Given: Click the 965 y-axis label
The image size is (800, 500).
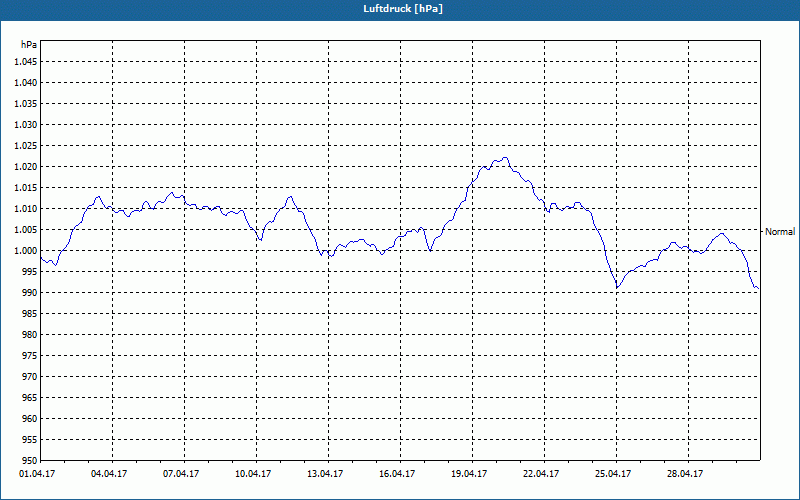Looking at the screenshot, I should click(x=31, y=397).
